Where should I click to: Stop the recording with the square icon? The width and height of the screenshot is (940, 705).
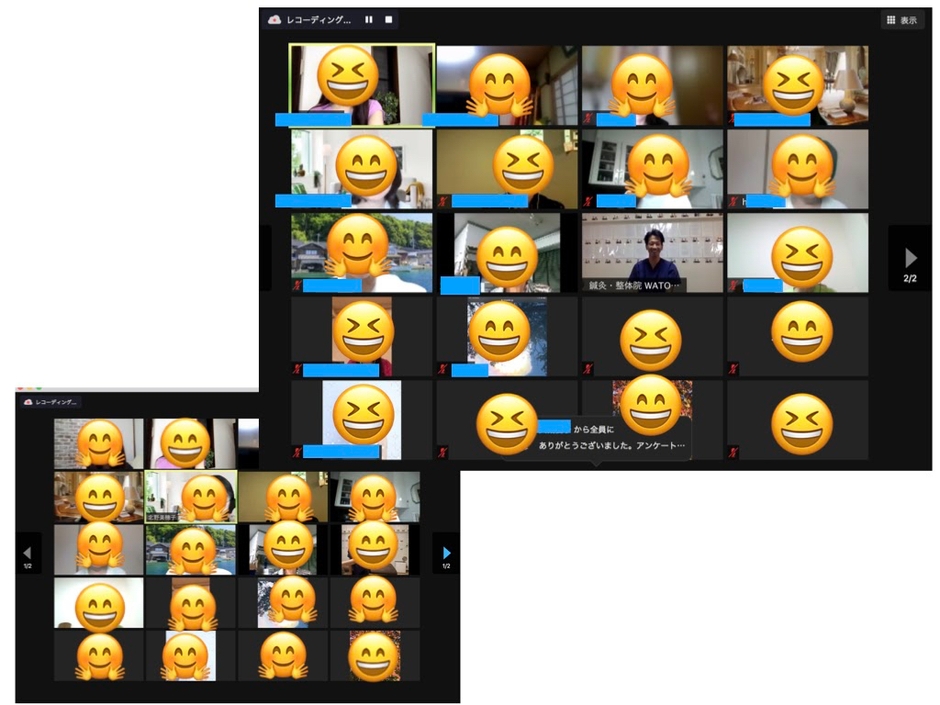(389, 19)
